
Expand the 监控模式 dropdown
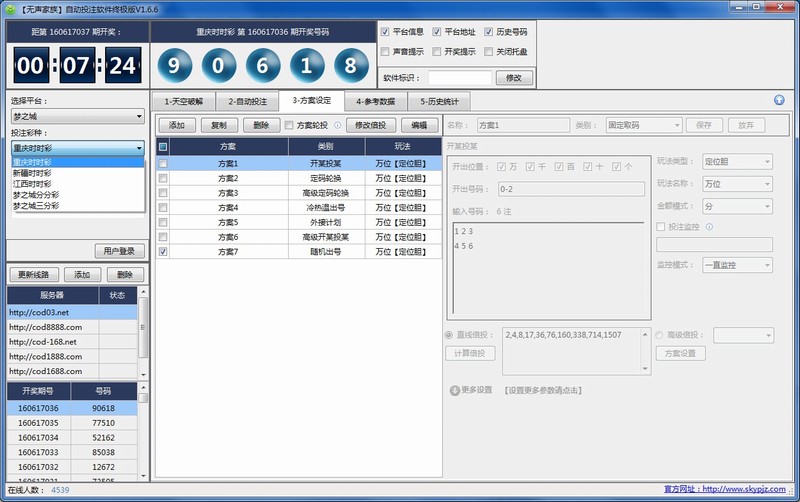[738, 264]
